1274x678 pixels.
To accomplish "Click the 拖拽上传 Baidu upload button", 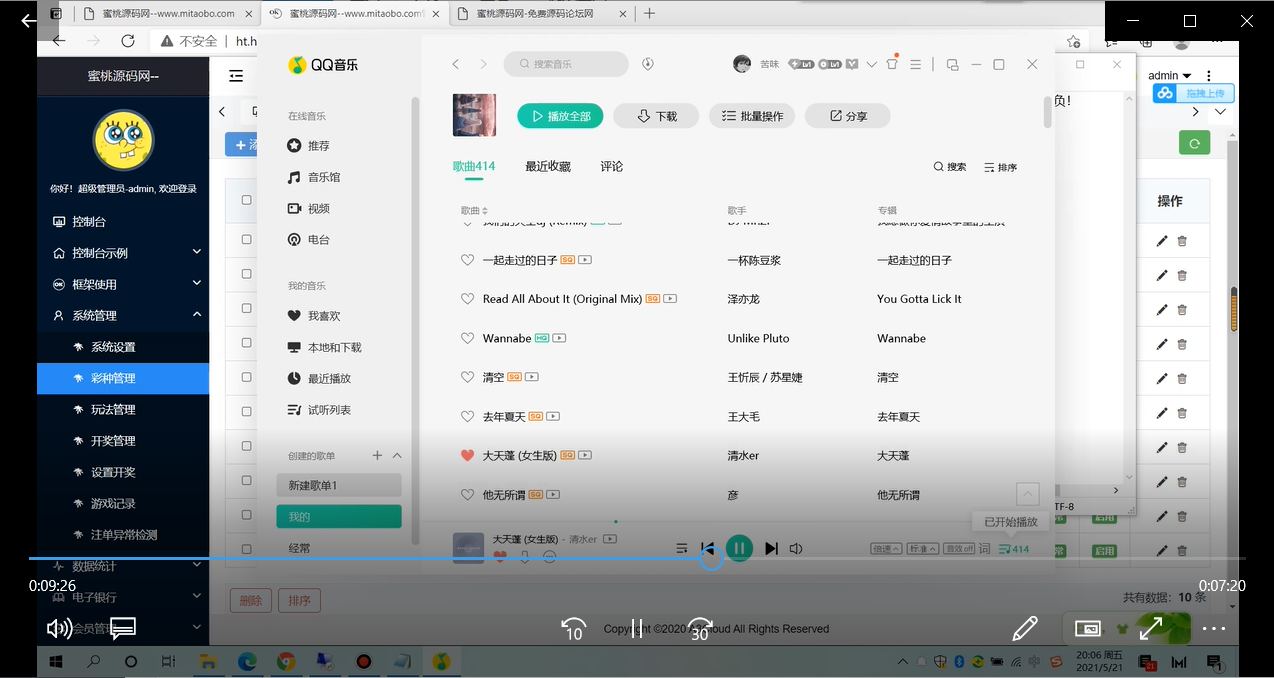I will click(1193, 93).
